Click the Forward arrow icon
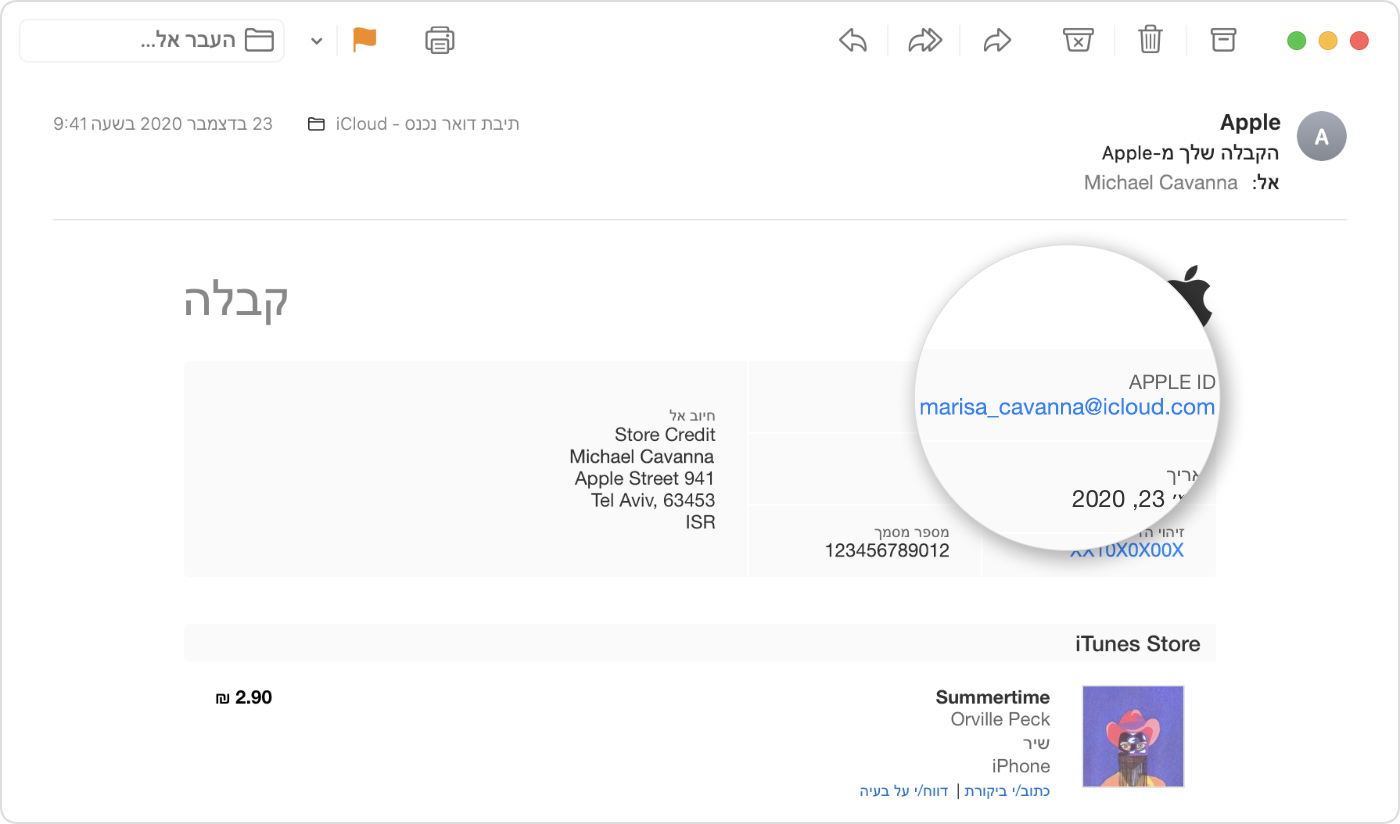Viewport: 1400px width, 824px height. click(x=997, y=40)
